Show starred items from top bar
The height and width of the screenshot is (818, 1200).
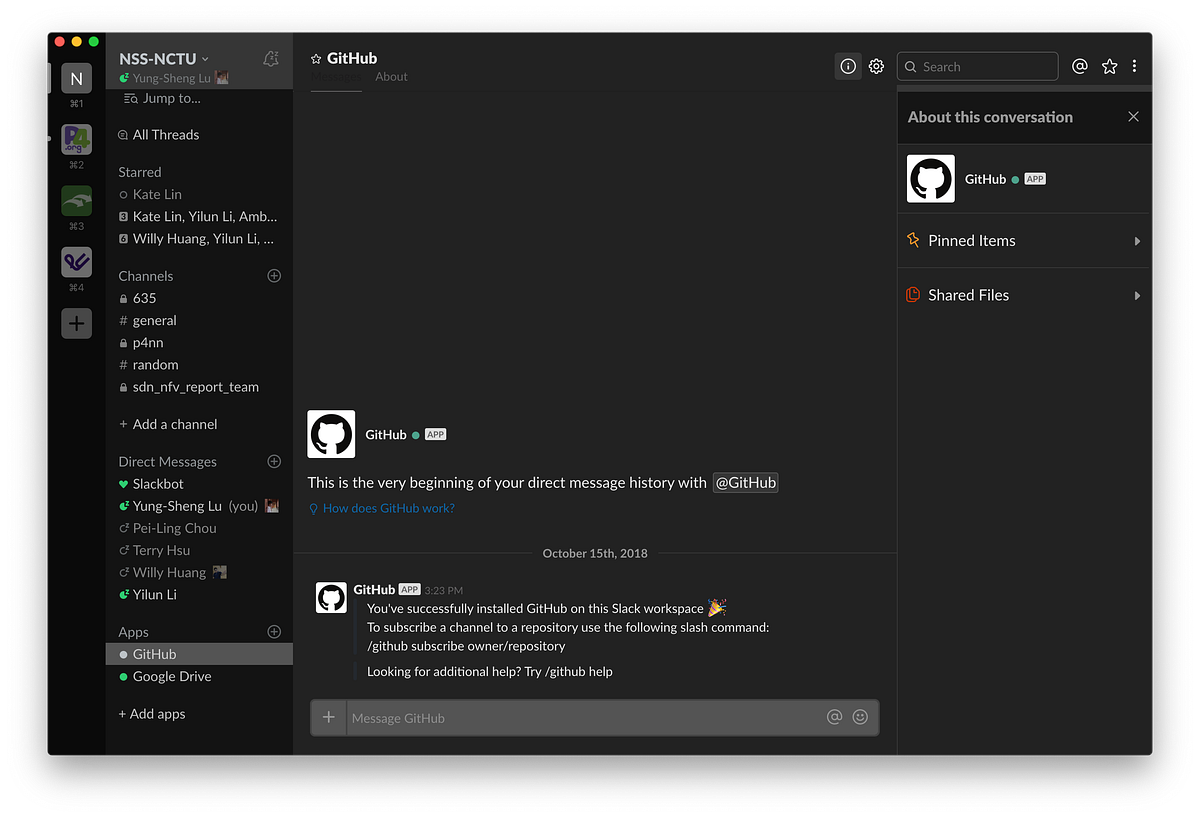point(1109,66)
